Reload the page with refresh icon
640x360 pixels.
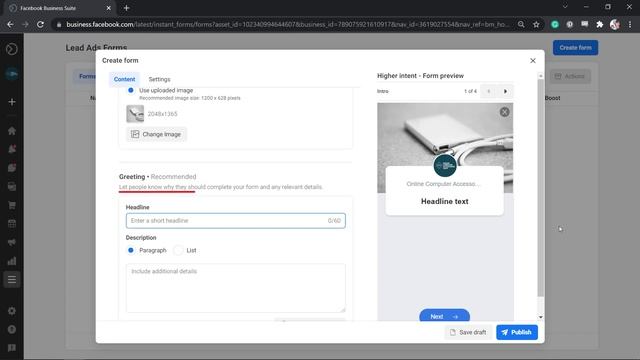pos(40,24)
